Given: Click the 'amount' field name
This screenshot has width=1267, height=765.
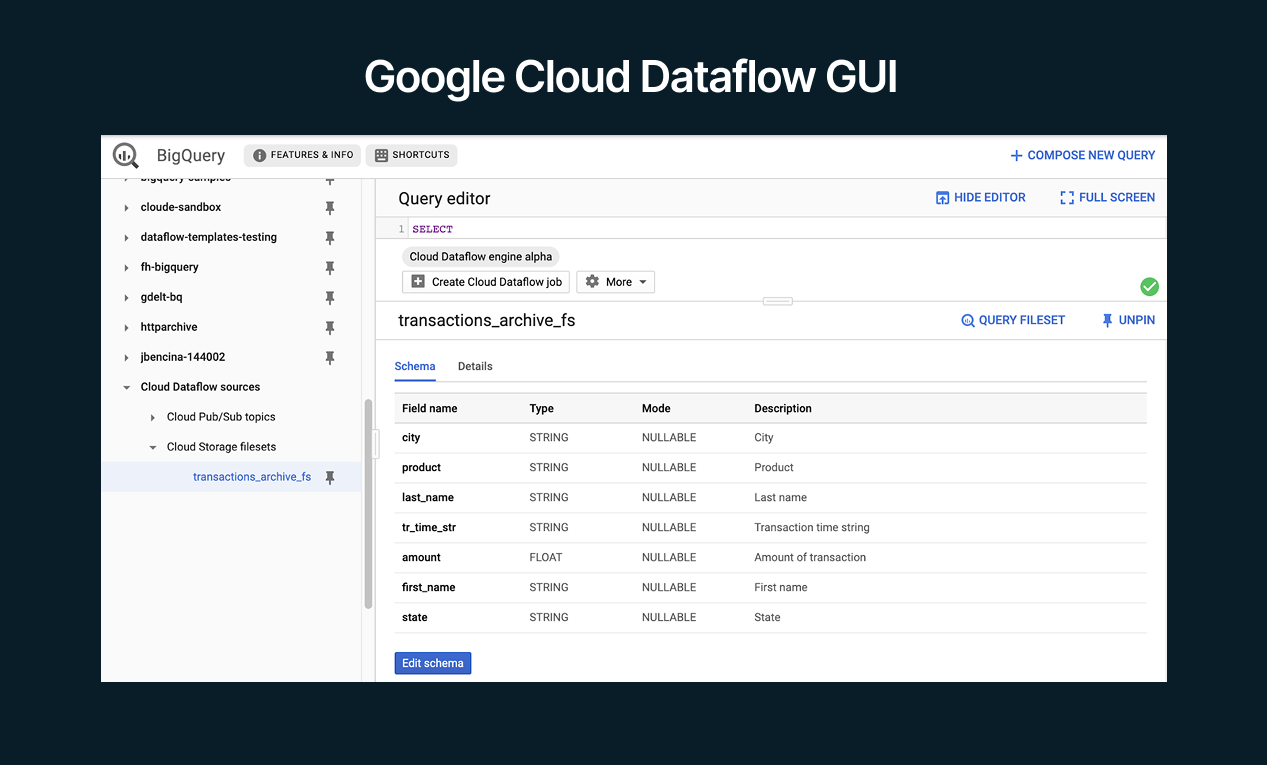Looking at the screenshot, I should 421,558.
